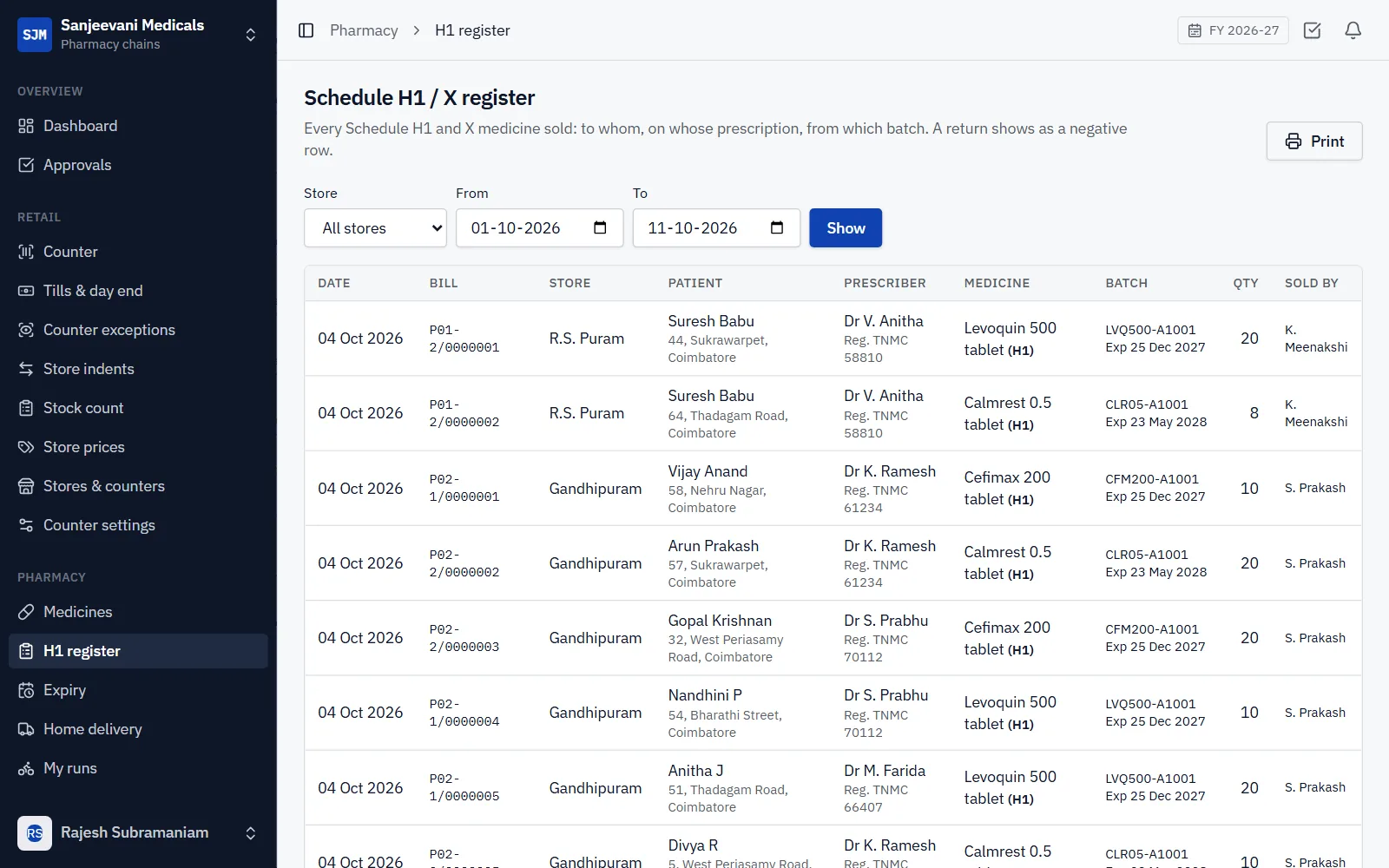Open the notifications bell
Viewport: 1389px width, 868px height.
click(1353, 30)
